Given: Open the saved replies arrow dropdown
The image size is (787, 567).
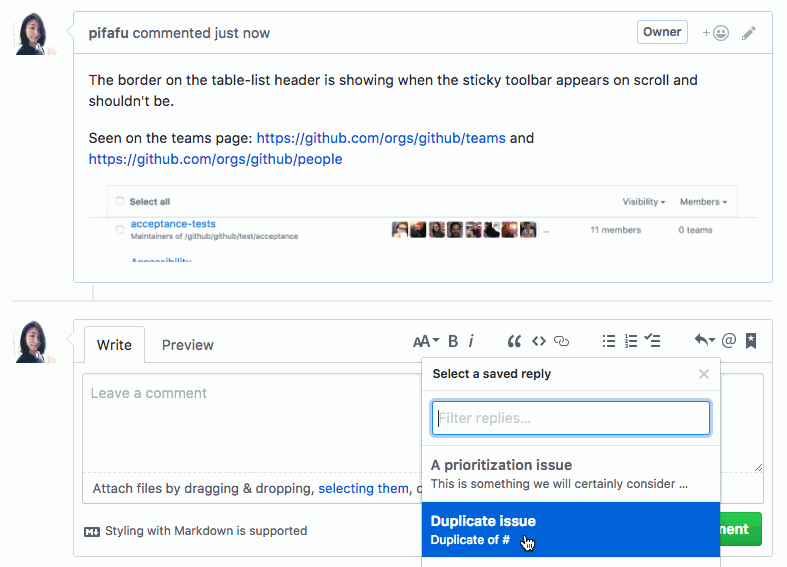Looking at the screenshot, I should (x=704, y=341).
